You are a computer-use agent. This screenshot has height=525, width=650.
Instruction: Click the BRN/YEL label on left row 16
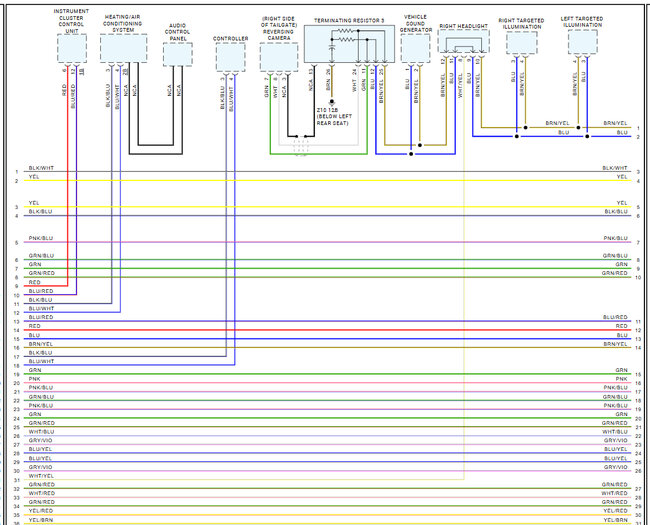click(x=41, y=344)
